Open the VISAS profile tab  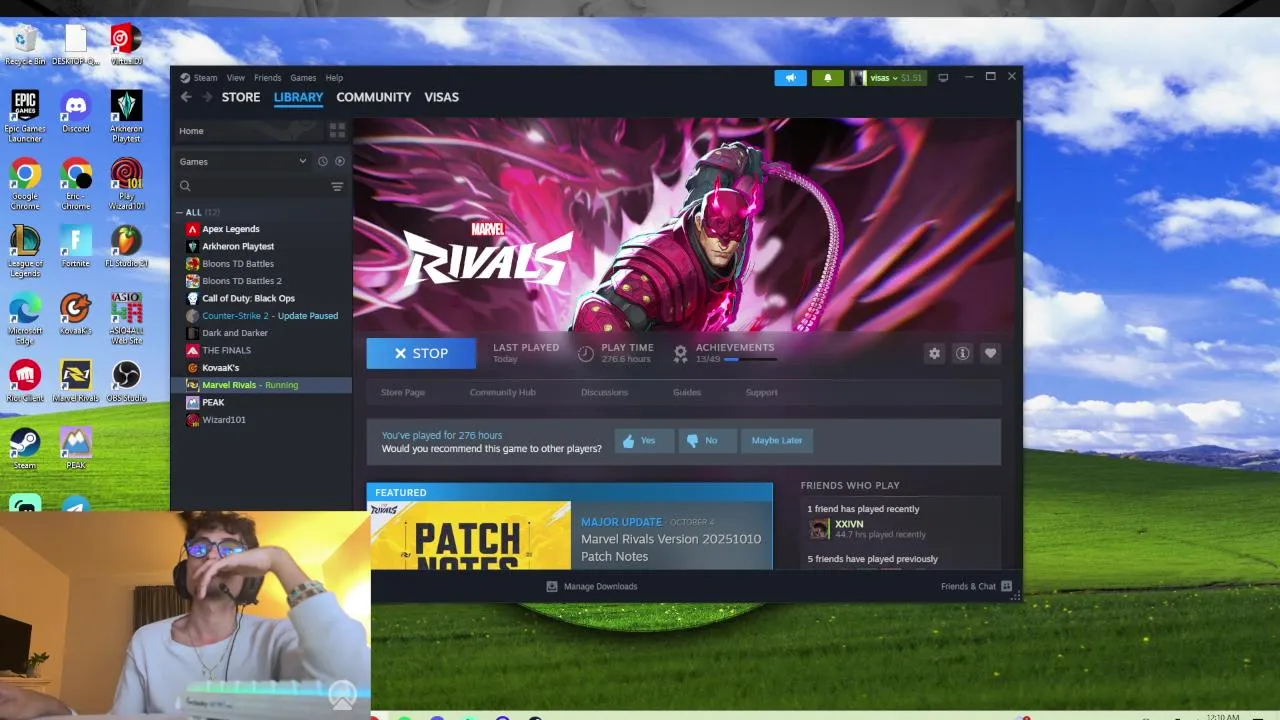(441, 97)
